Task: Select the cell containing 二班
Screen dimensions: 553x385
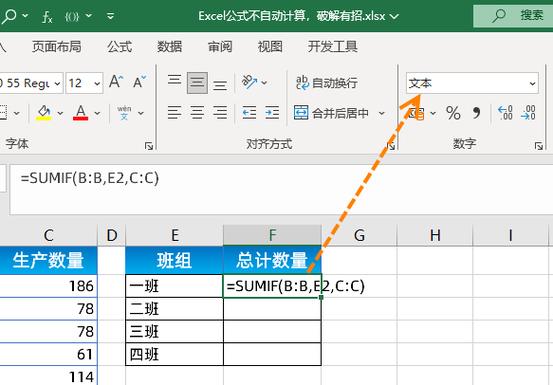Action: click(x=175, y=309)
